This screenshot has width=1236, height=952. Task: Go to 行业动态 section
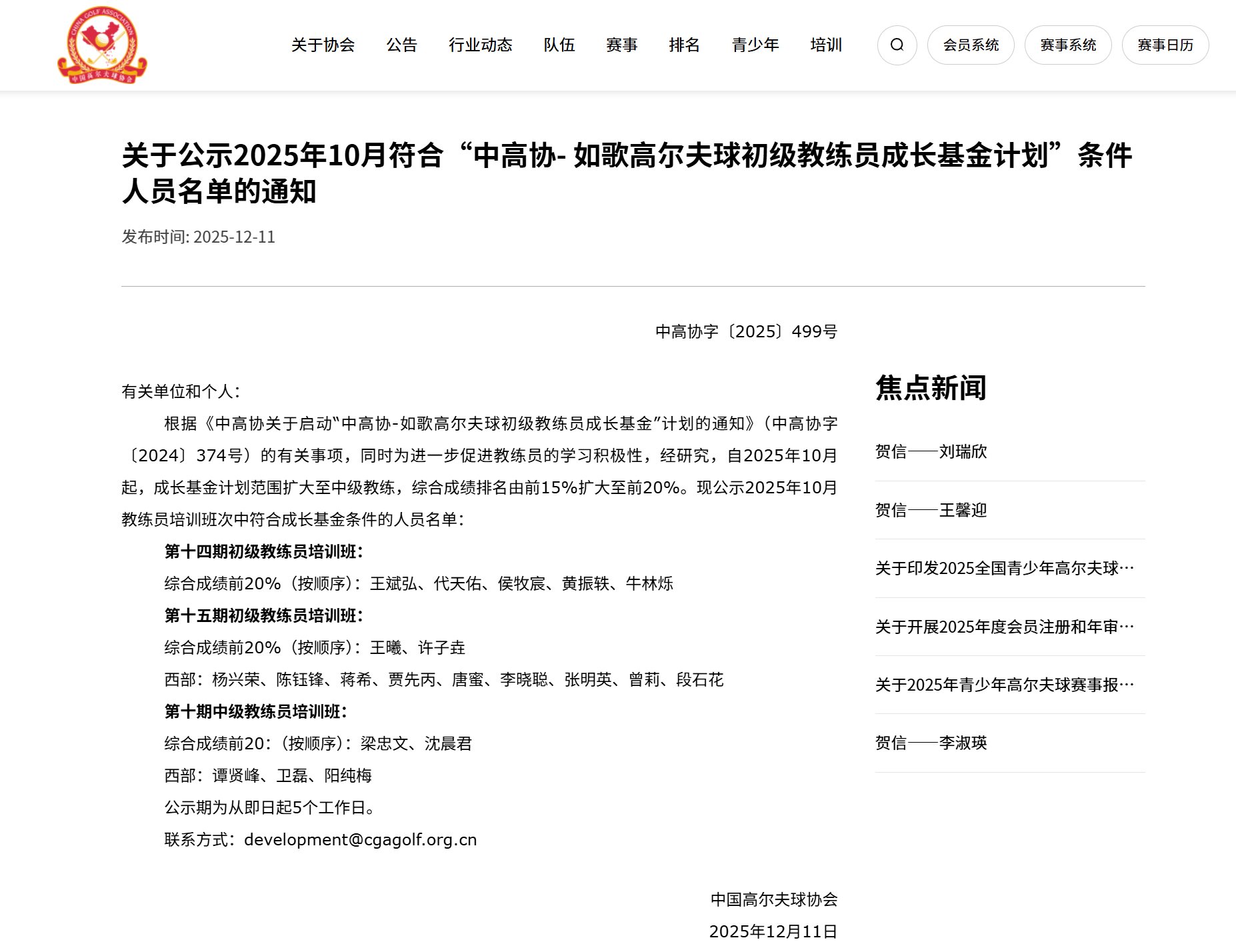480,45
